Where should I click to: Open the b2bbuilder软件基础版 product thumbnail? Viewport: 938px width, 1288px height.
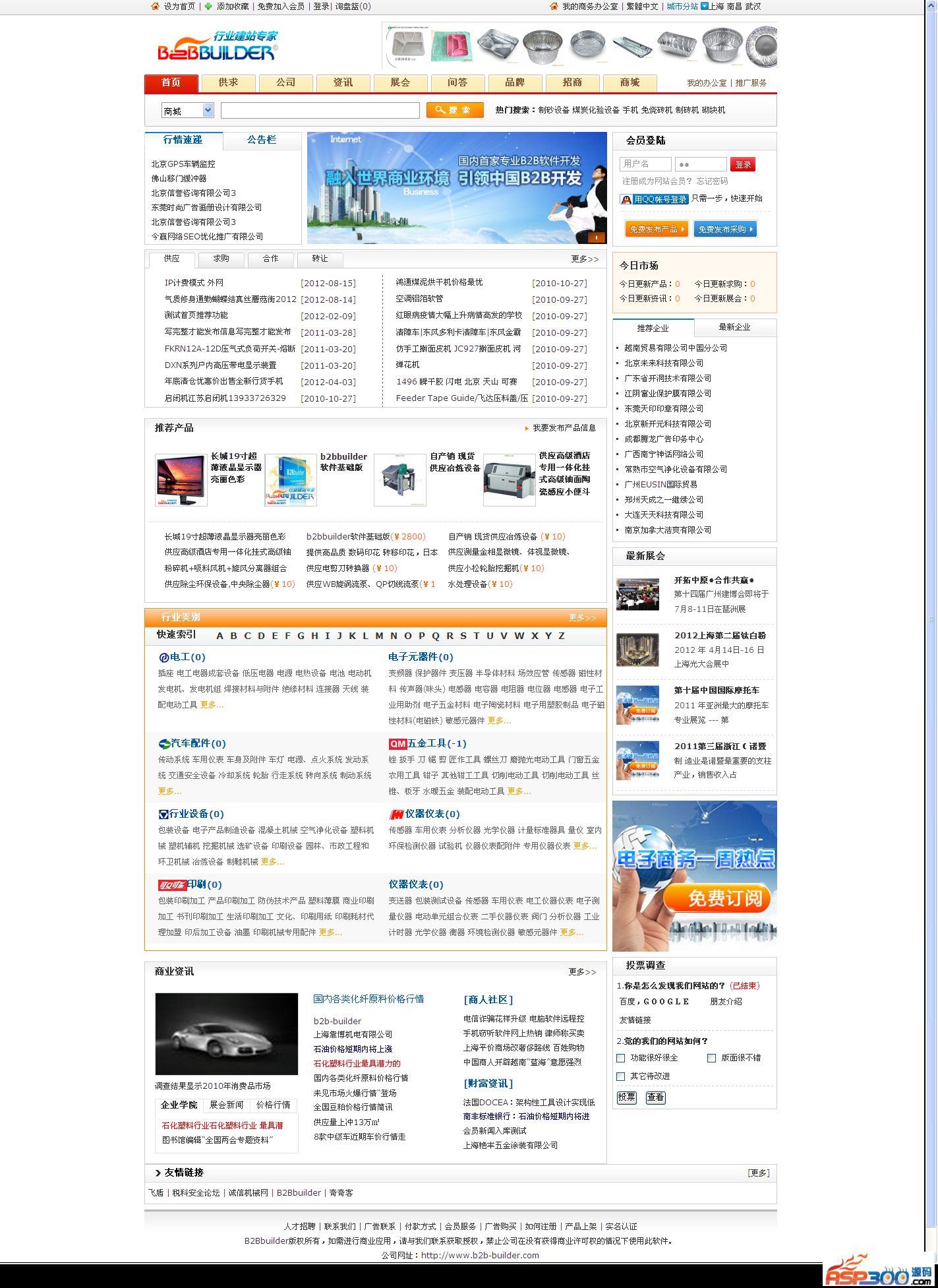[291, 480]
